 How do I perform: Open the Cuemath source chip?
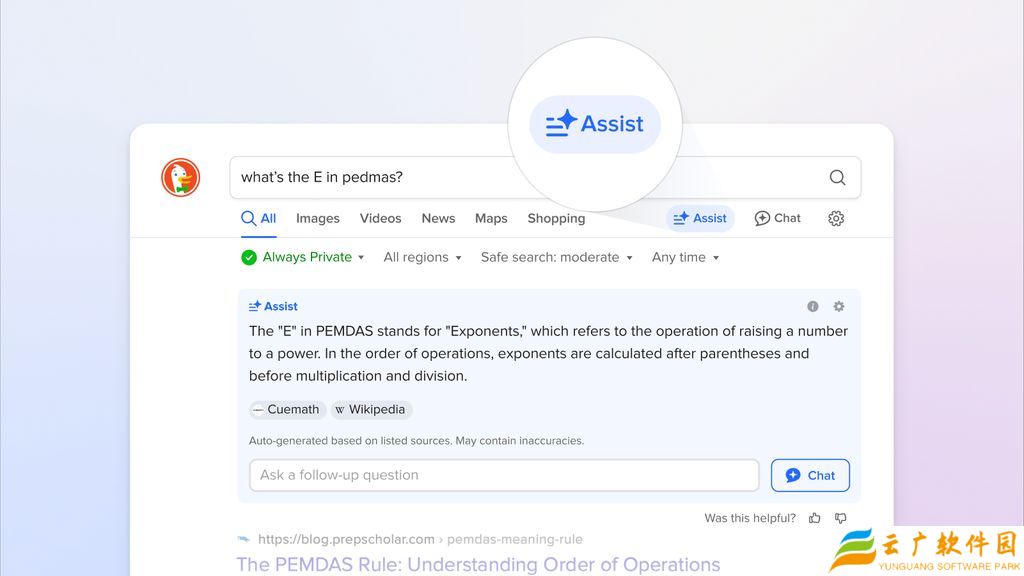[x=287, y=409]
